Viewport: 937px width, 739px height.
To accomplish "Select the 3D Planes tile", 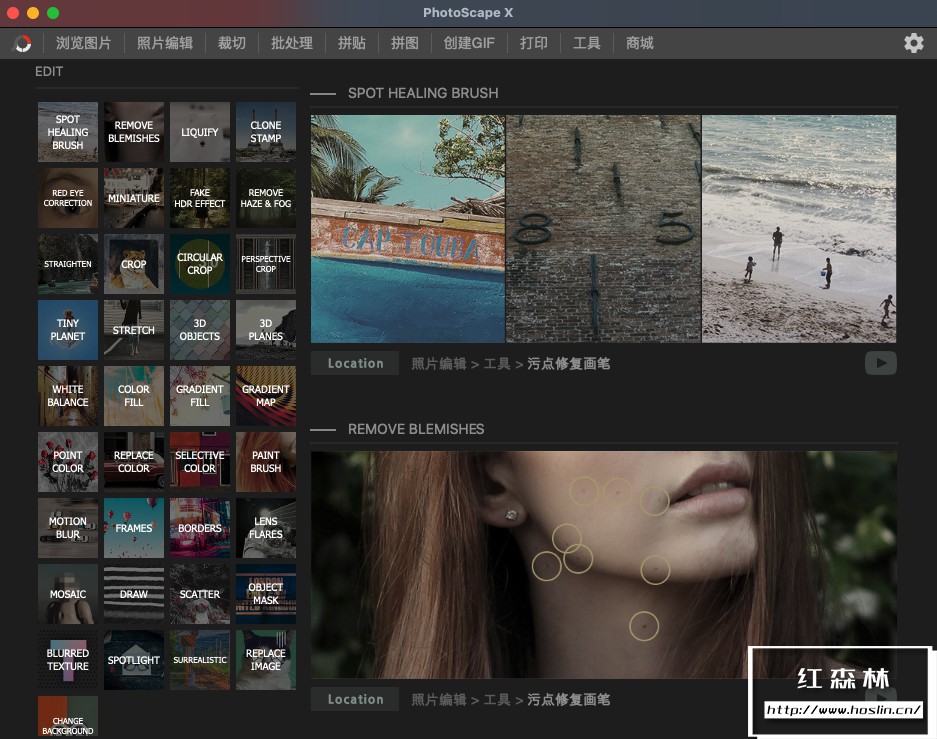I will coord(266,330).
